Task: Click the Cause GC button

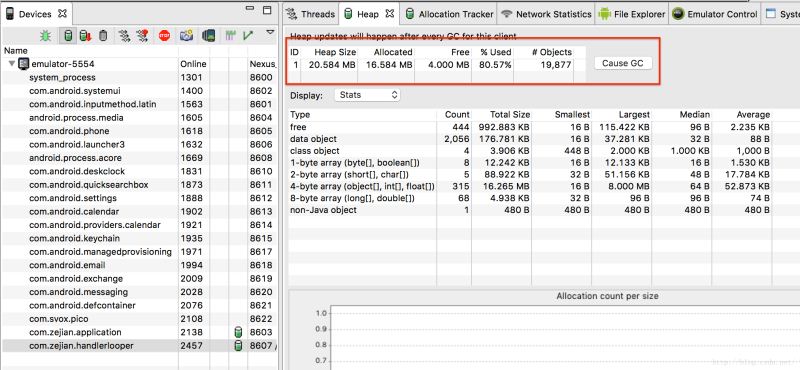Action: pyautogui.click(x=623, y=63)
